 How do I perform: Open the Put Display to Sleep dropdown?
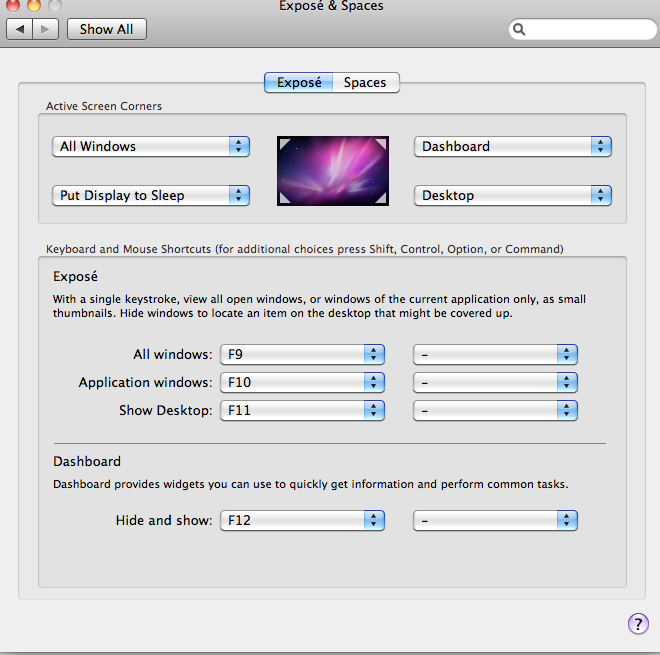coord(151,195)
